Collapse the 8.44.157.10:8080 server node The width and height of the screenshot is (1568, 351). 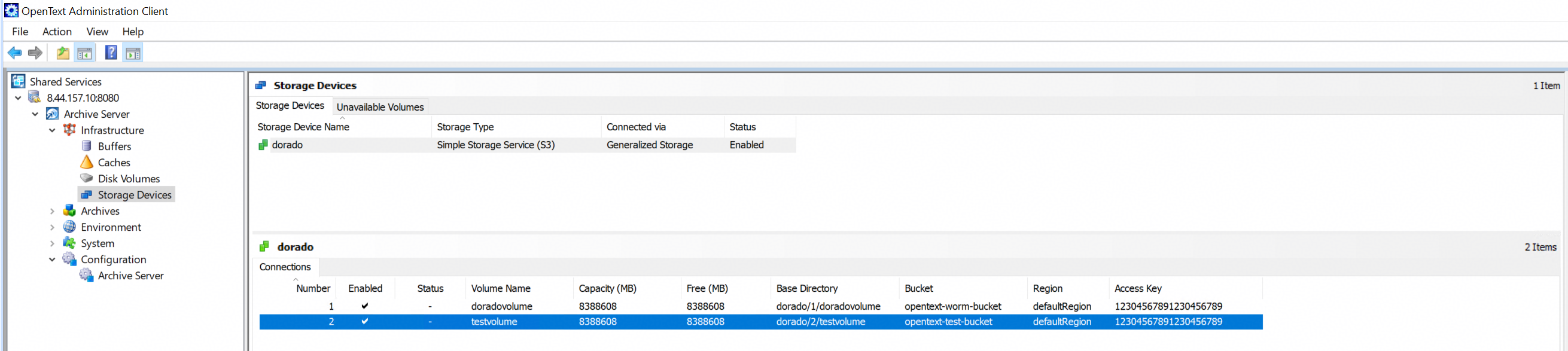[18, 97]
